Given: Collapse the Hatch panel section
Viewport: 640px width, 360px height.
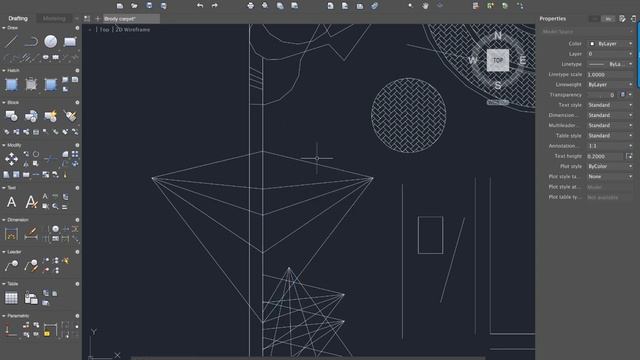Looking at the screenshot, I should point(4,71).
